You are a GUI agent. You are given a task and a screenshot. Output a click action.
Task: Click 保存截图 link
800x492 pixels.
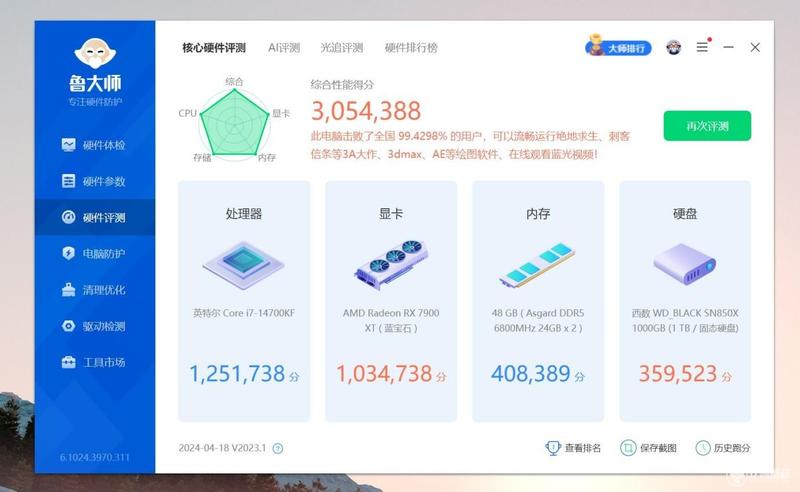pyautogui.click(x=648, y=448)
